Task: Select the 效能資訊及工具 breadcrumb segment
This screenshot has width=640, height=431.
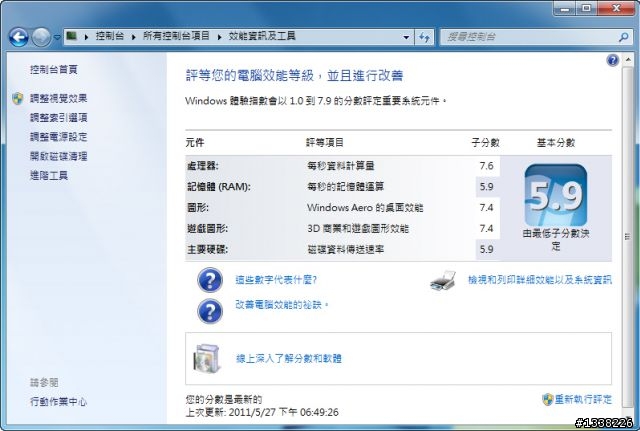Action: 262,36
